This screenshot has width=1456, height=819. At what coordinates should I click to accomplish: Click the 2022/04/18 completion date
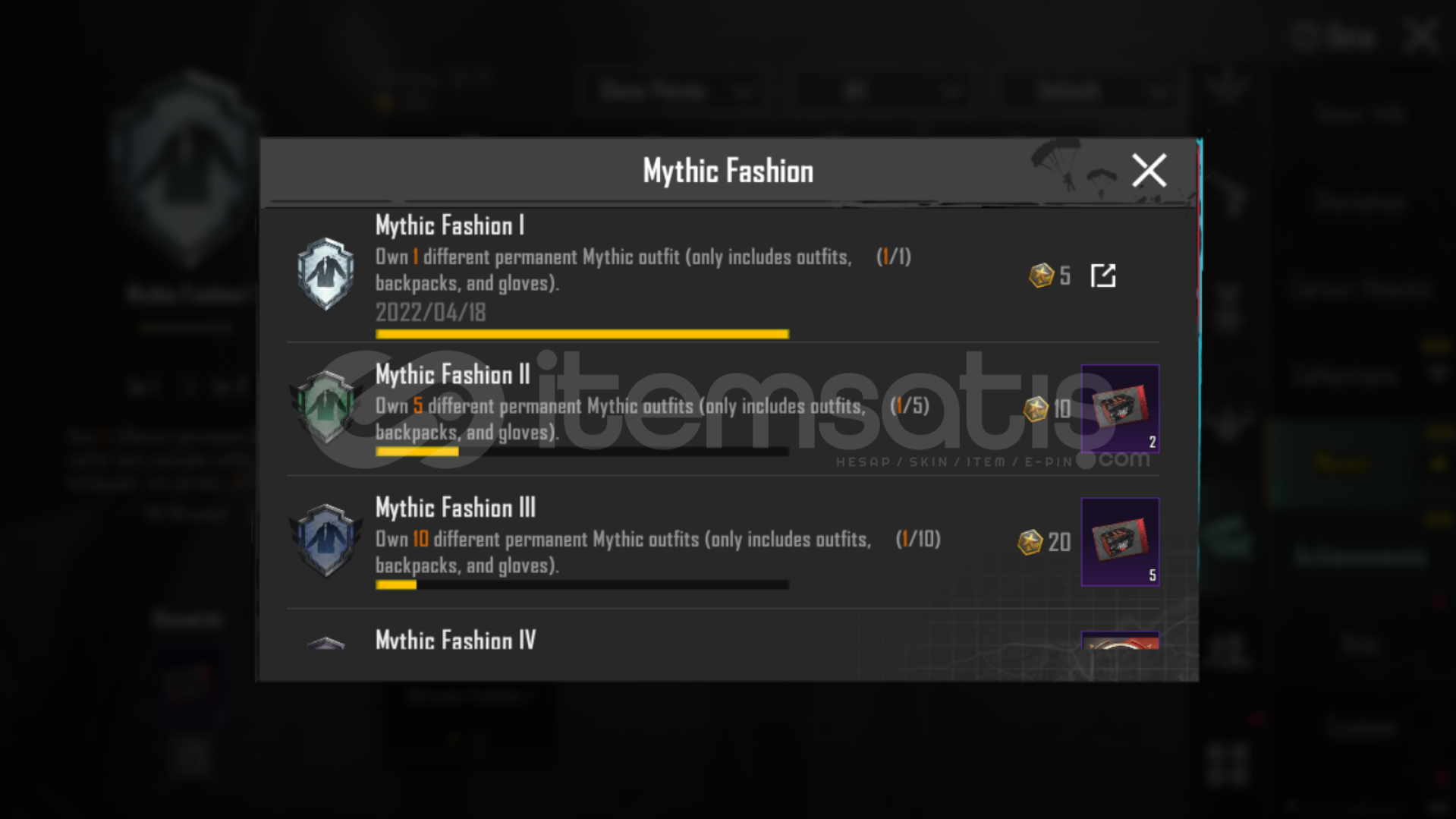(430, 312)
